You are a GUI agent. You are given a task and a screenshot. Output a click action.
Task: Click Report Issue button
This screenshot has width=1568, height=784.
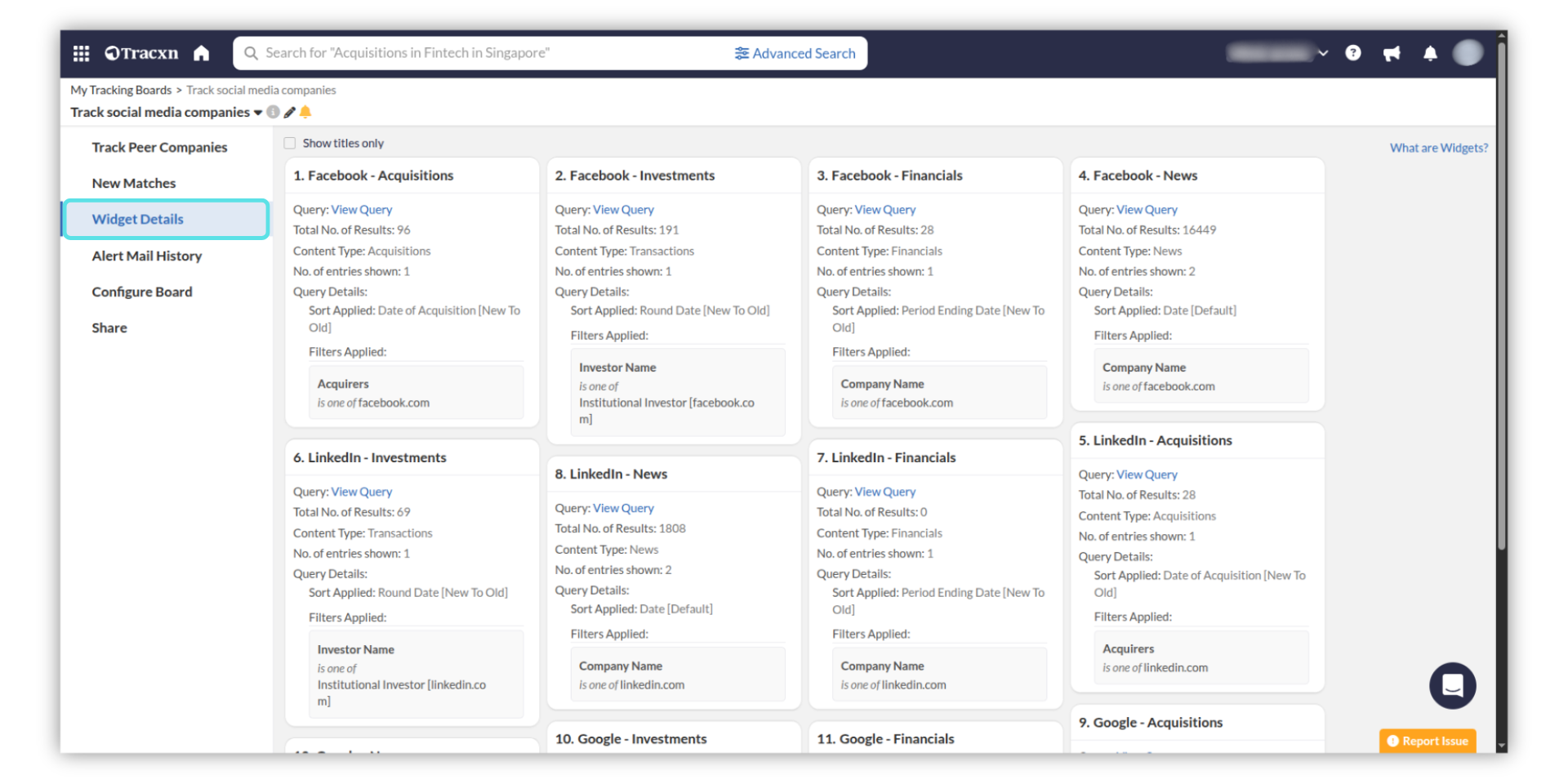1428,741
